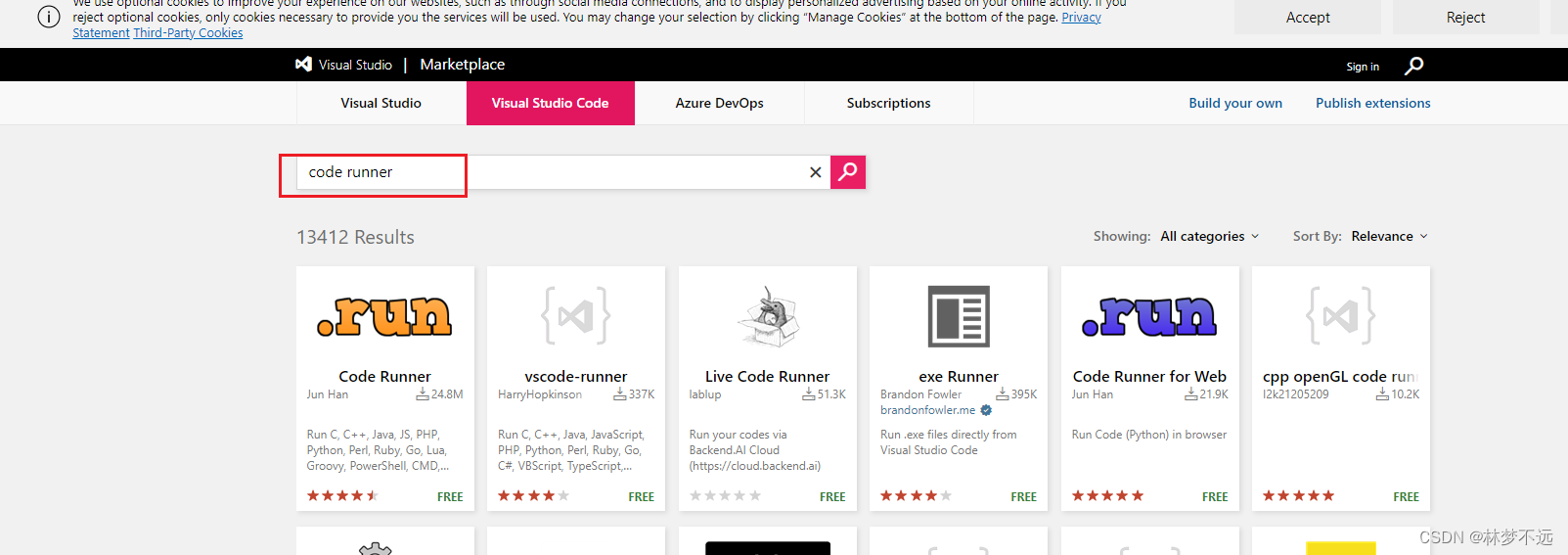Open cpp openGL code runner placeholder icon
The height and width of the screenshot is (555, 1568).
click(x=1341, y=315)
